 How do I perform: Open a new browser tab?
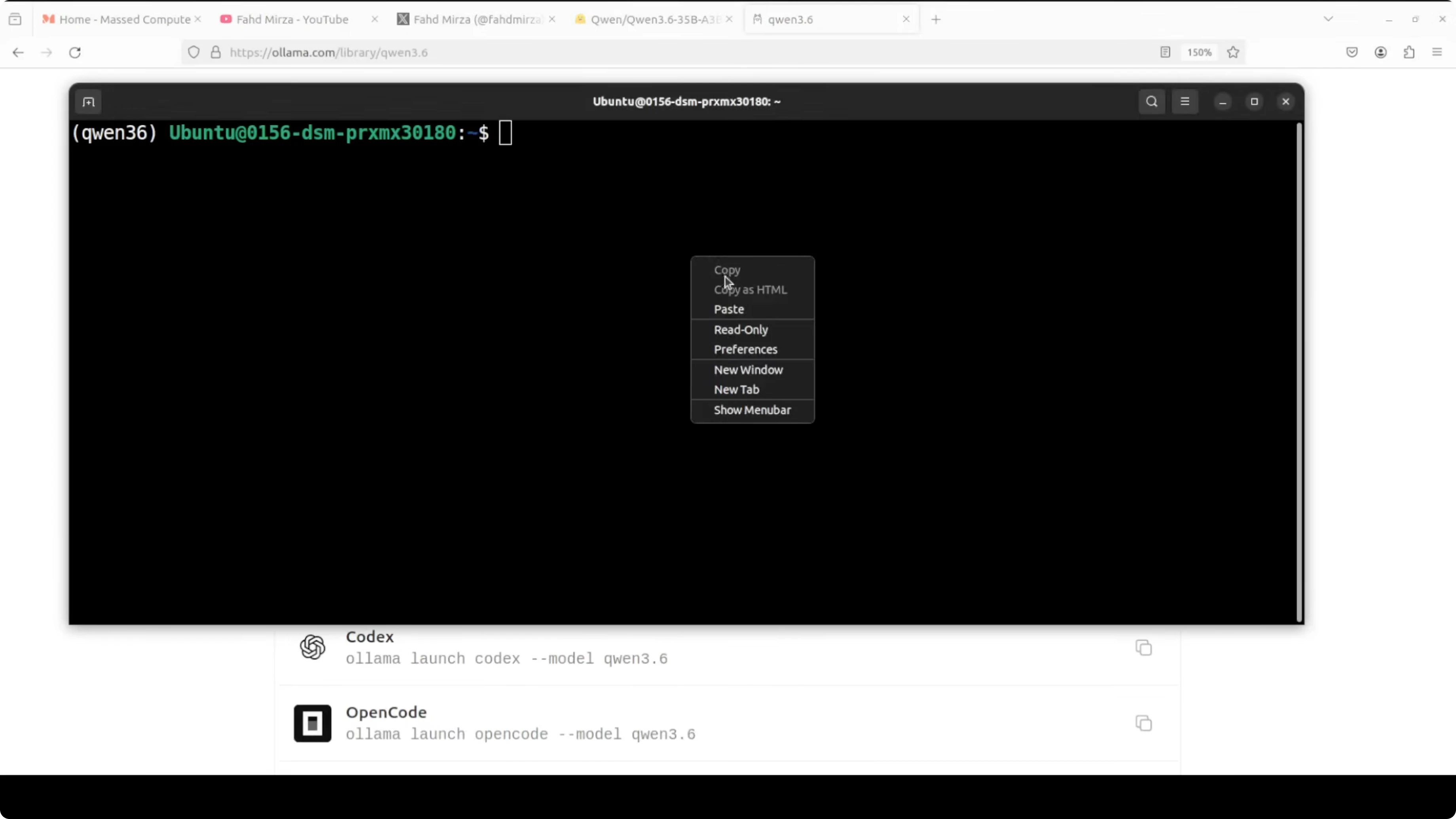936,19
